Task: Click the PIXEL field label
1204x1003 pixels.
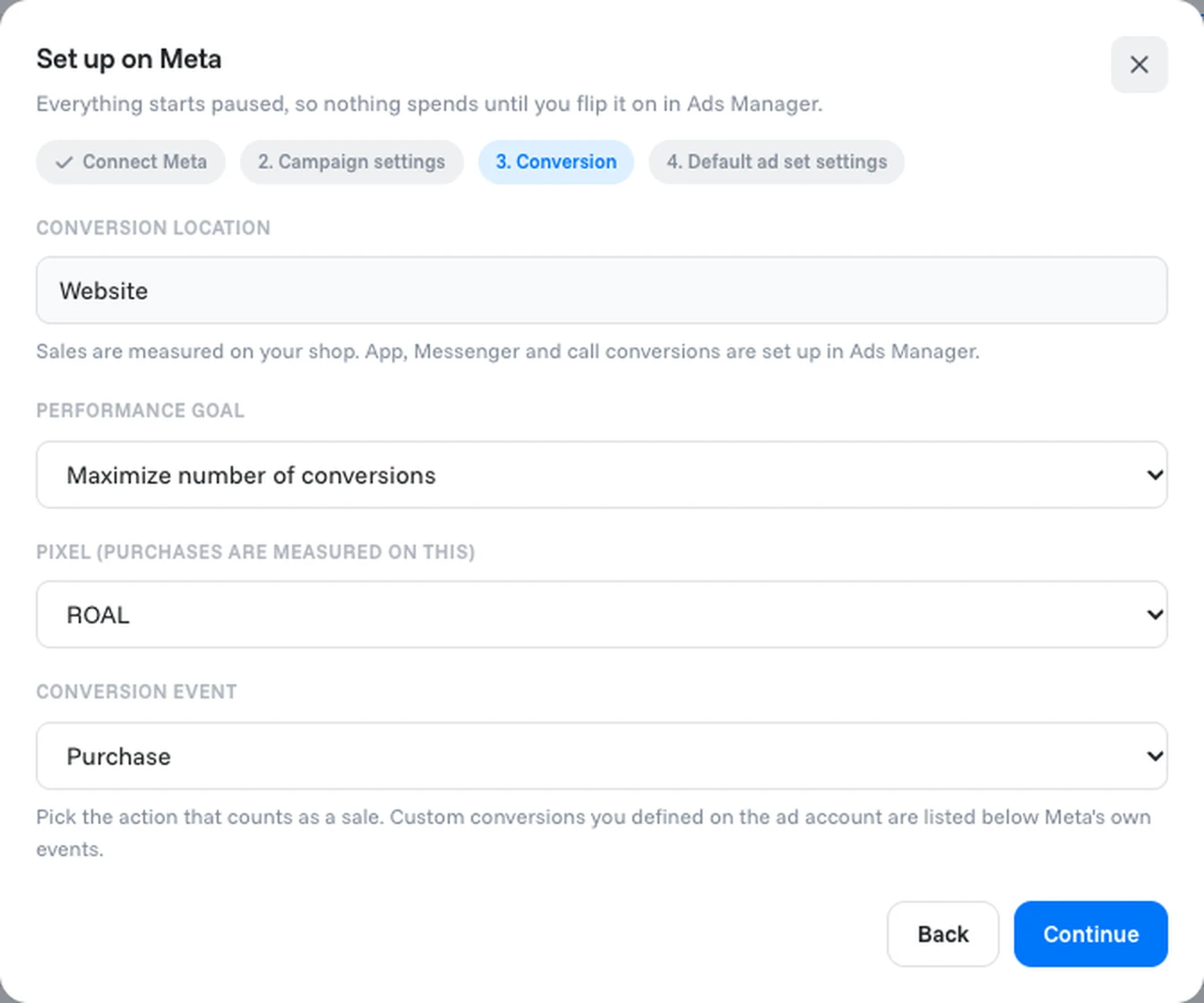Action: [x=255, y=552]
